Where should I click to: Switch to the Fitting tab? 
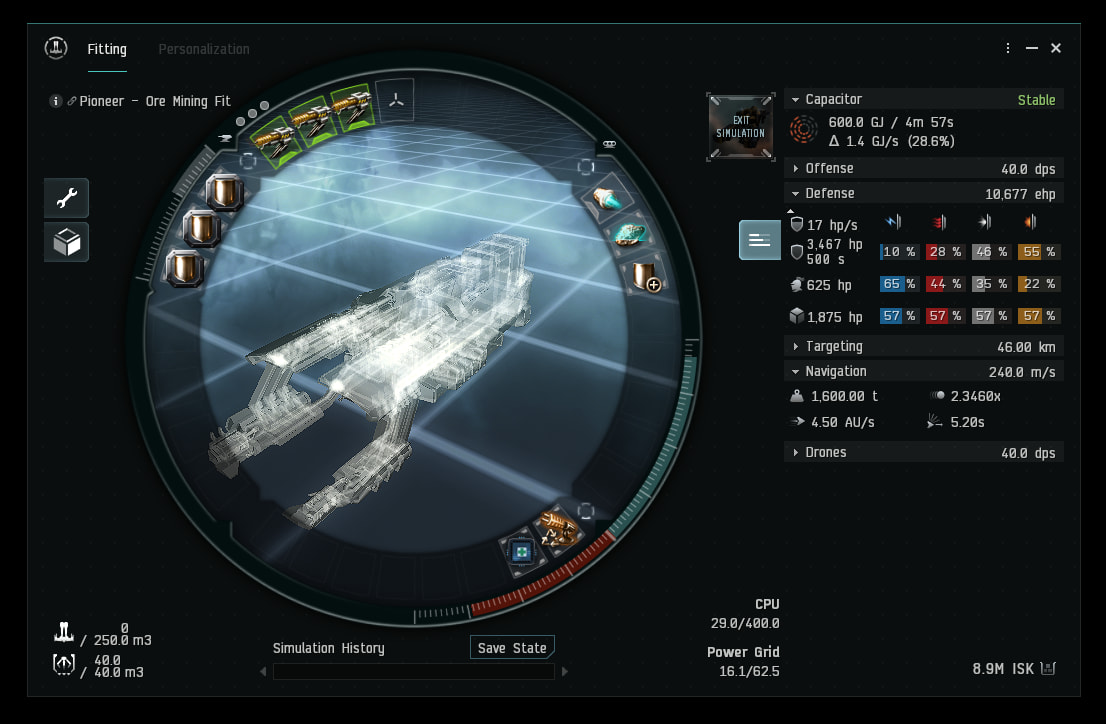[x=107, y=49]
